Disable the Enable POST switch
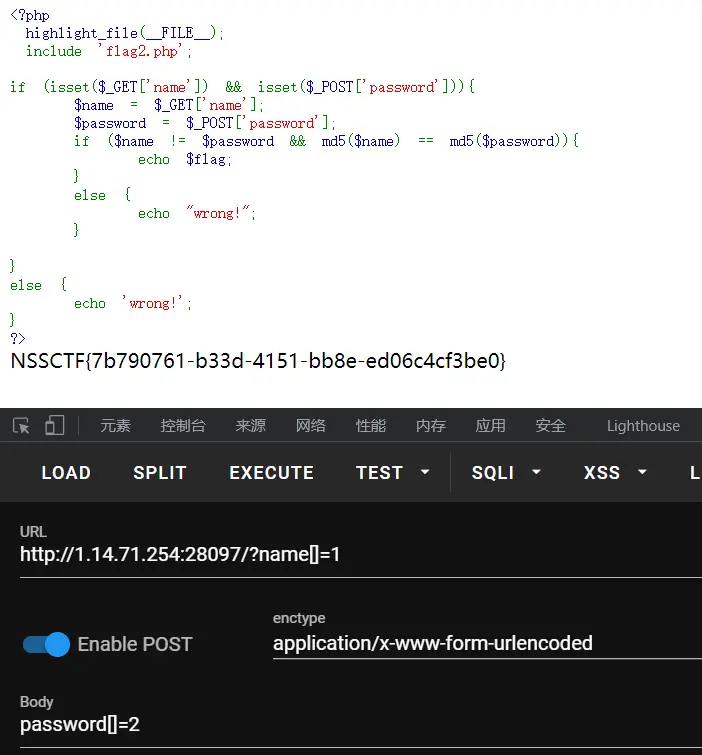 (x=46, y=644)
